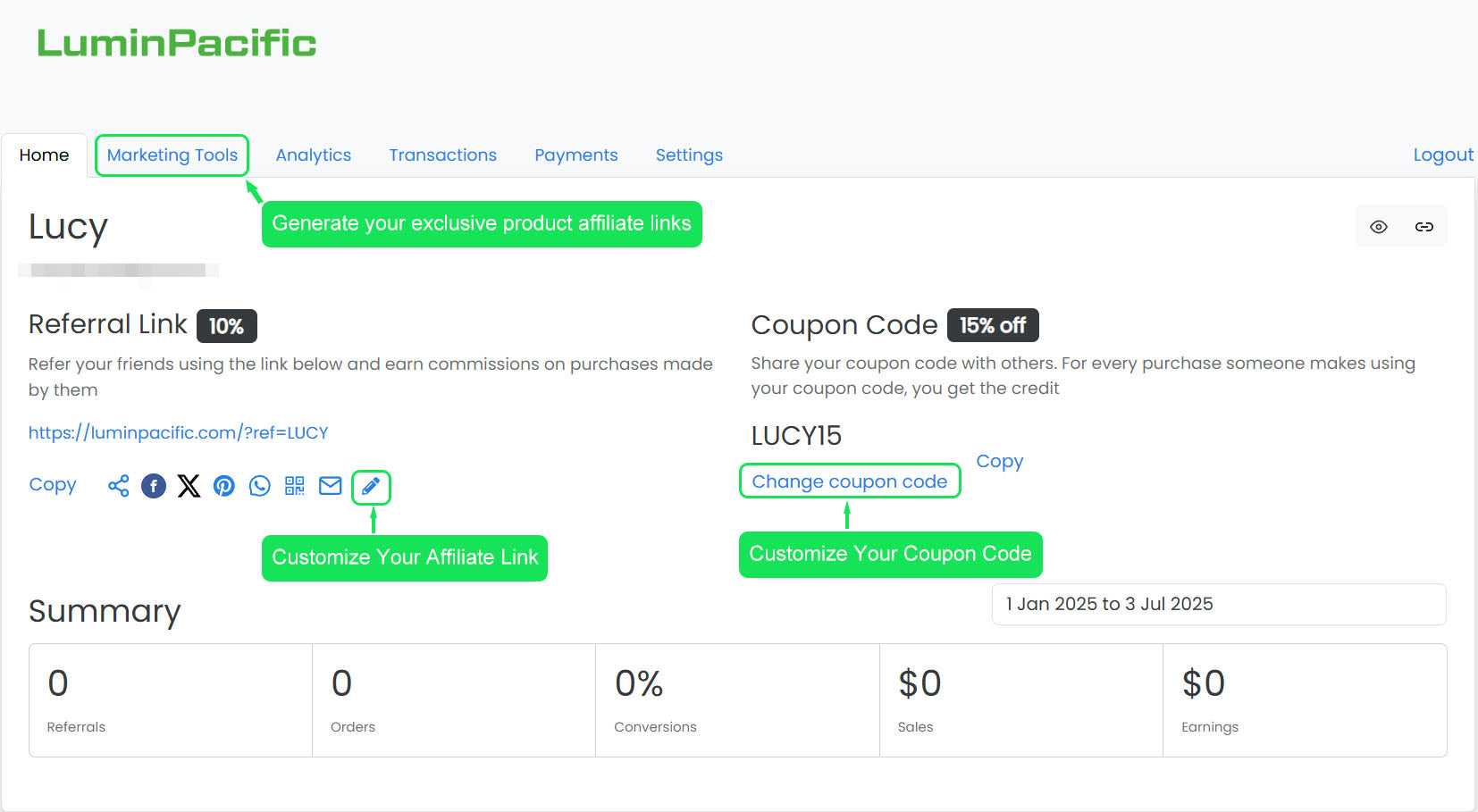
Task: Show QR code for referral link
Action: coord(295,486)
